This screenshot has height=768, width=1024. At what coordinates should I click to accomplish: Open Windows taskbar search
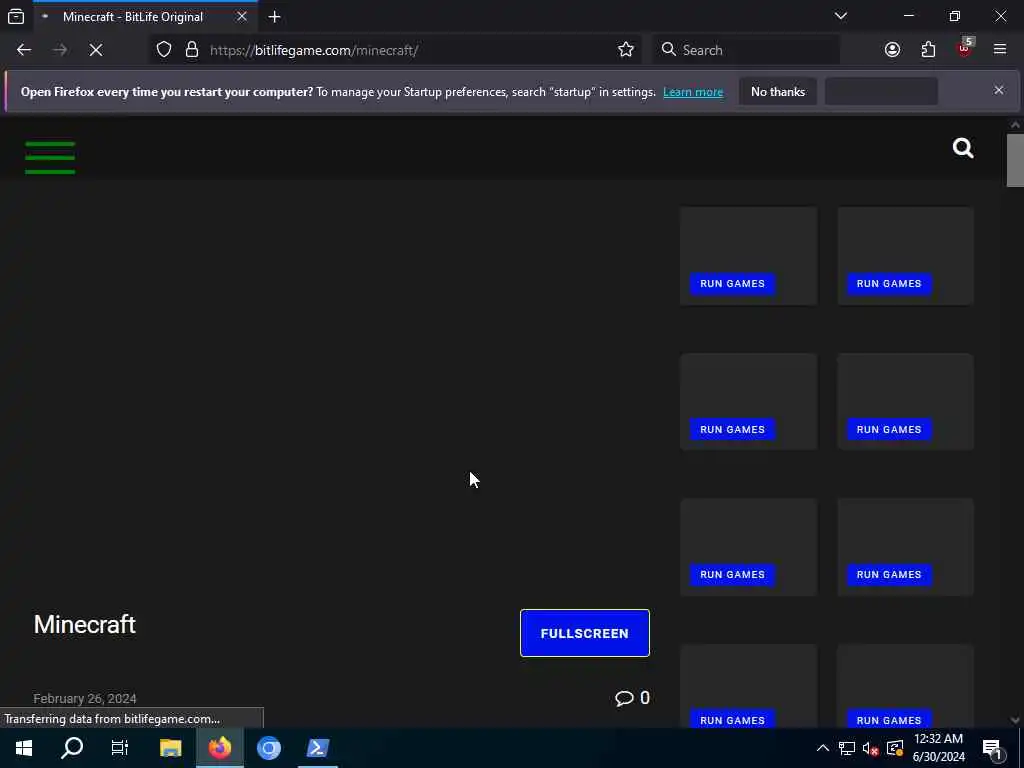point(72,748)
